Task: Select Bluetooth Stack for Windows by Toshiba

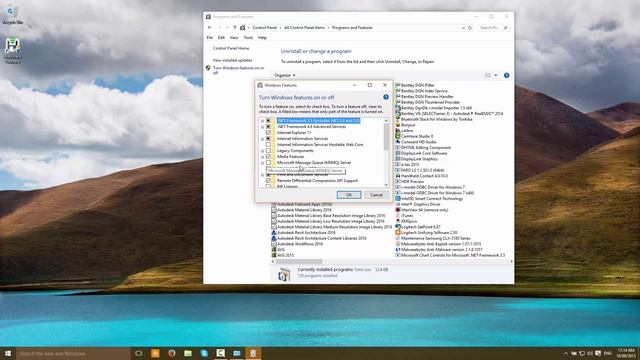Action: coord(433,119)
